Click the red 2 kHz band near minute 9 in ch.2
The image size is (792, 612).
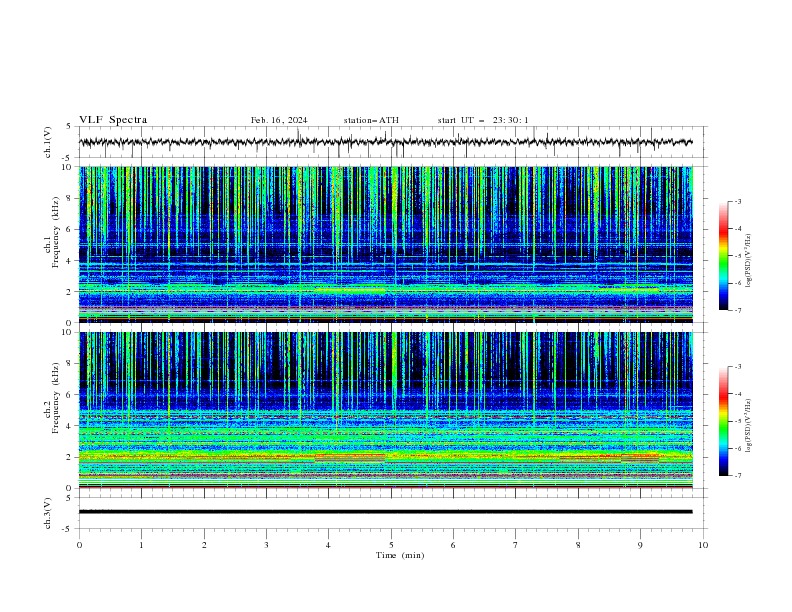[639, 458]
